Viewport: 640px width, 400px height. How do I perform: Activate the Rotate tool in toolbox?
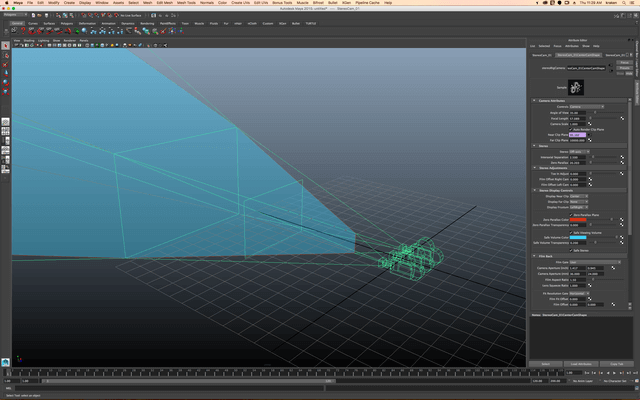(x=5, y=82)
